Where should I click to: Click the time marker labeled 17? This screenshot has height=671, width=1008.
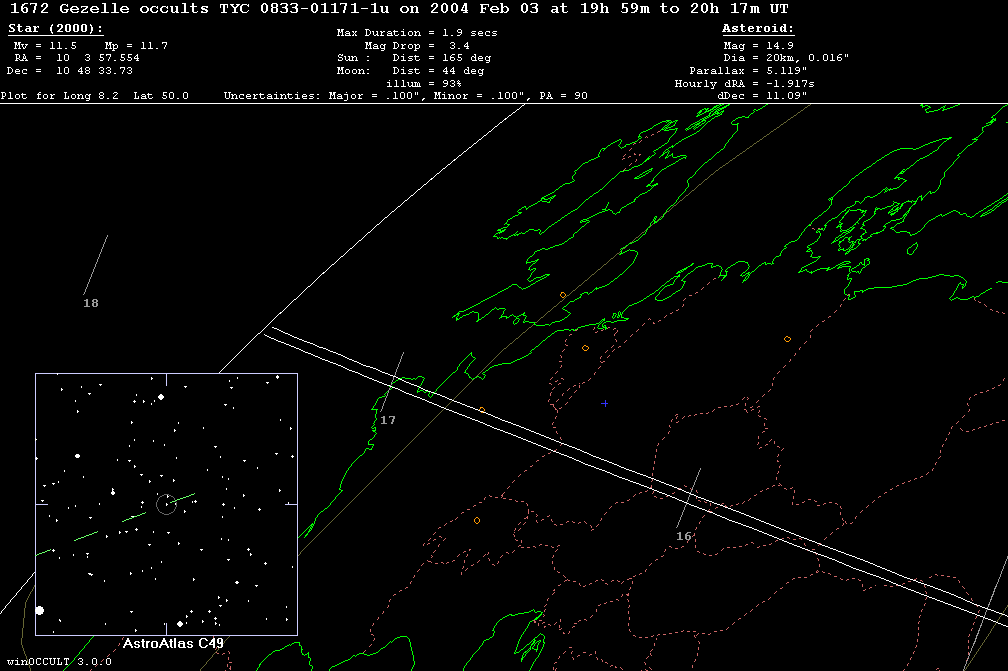click(388, 421)
